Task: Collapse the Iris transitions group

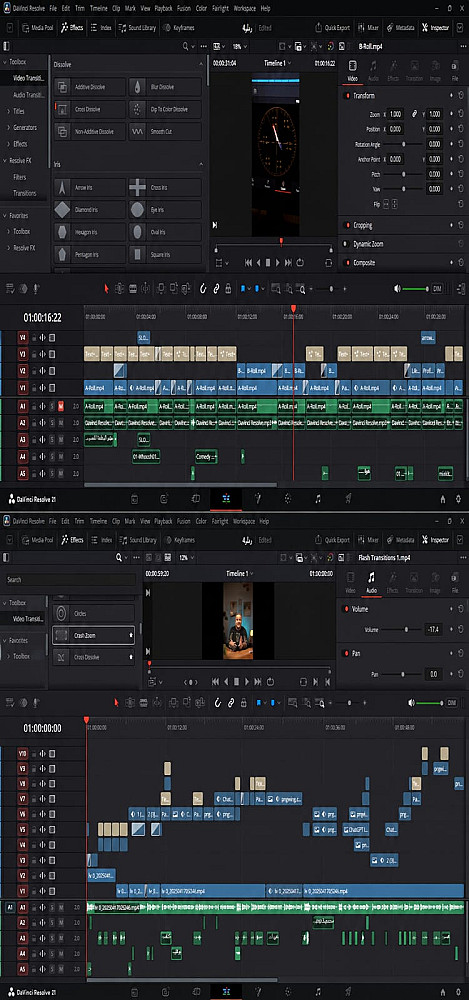Action: [201, 165]
